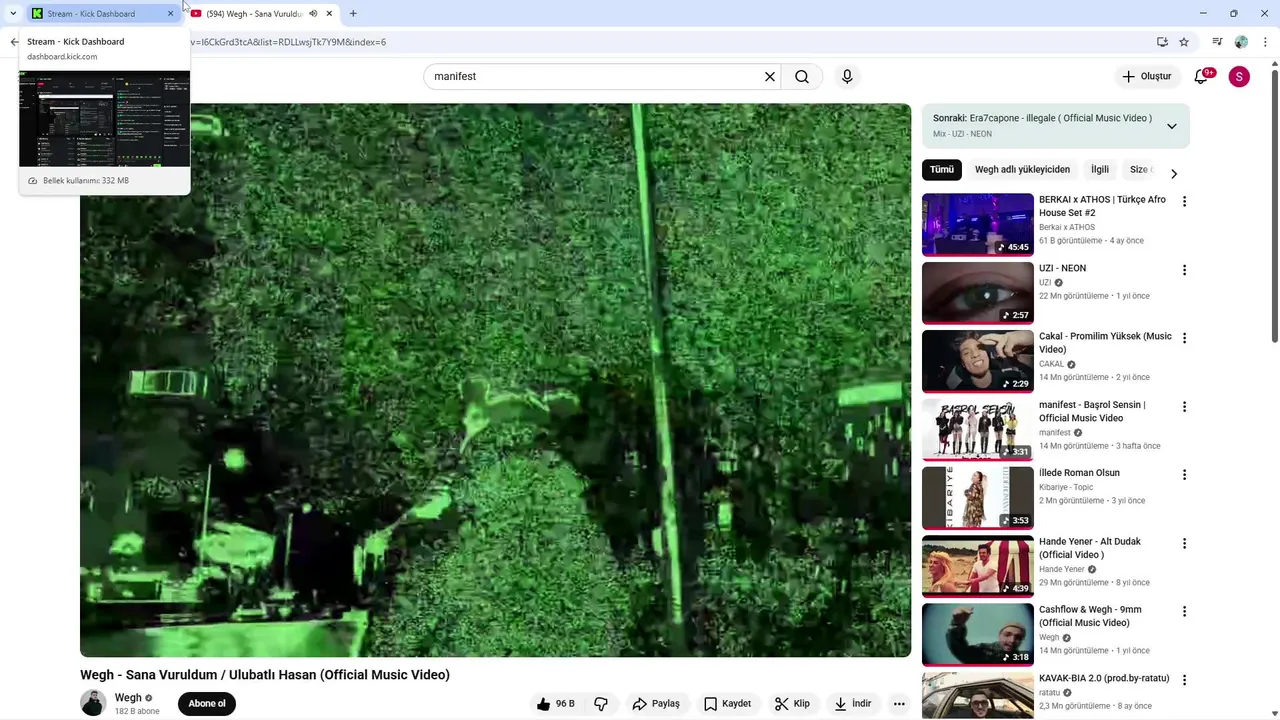This screenshot has height=720, width=1280.
Task: Open the UZI - NEON thumbnail
Action: 977,293
